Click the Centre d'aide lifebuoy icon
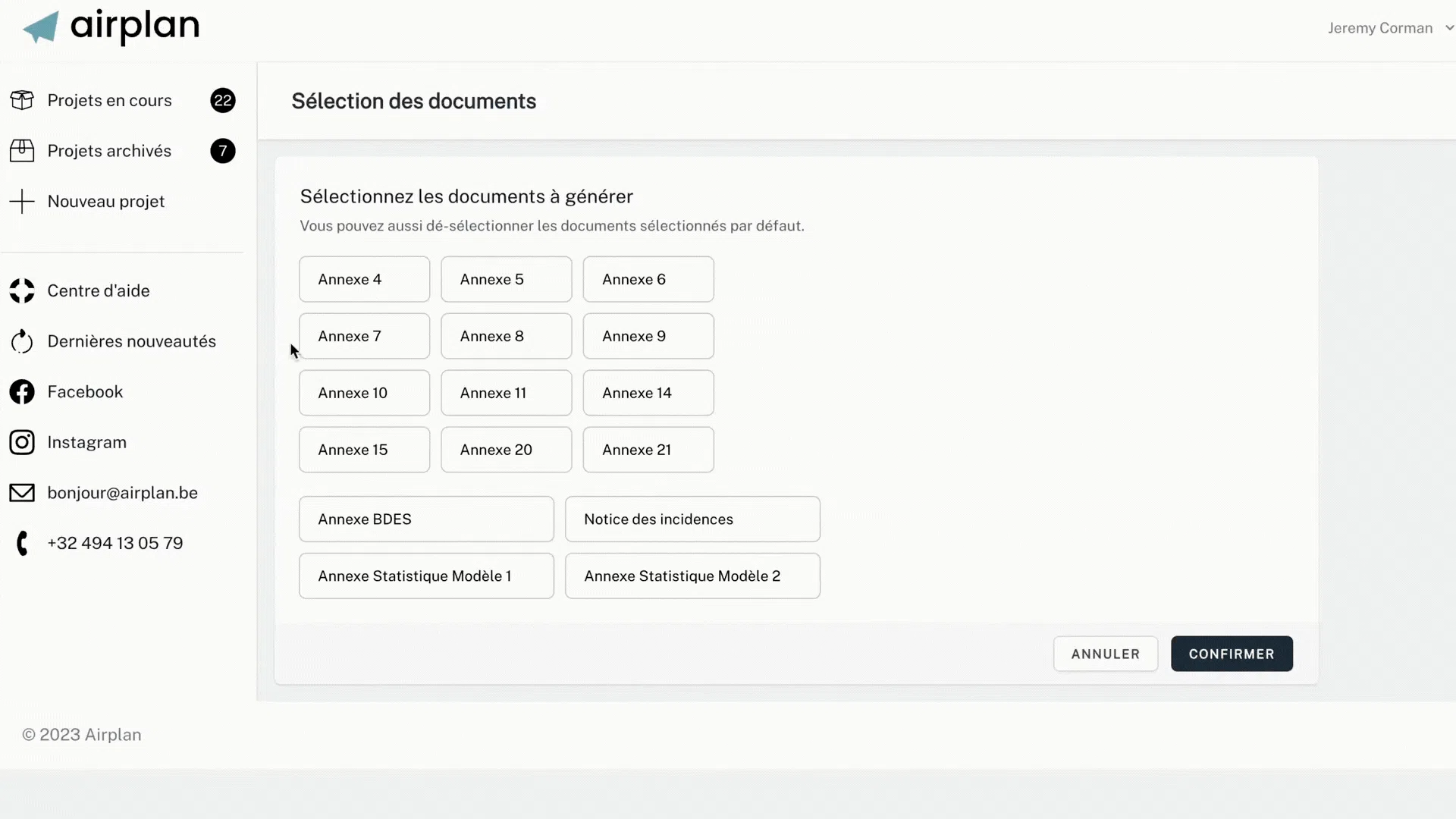Viewport: 1456px width, 819px height. [22, 290]
